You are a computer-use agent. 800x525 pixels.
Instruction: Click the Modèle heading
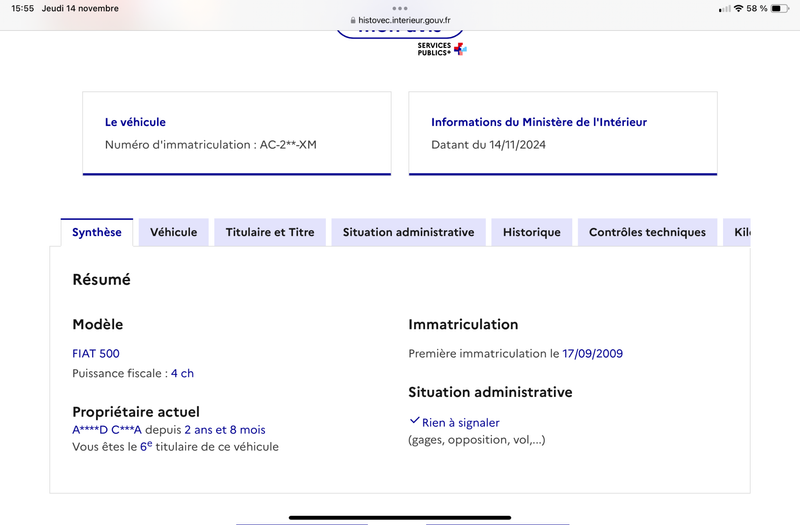pos(97,324)
